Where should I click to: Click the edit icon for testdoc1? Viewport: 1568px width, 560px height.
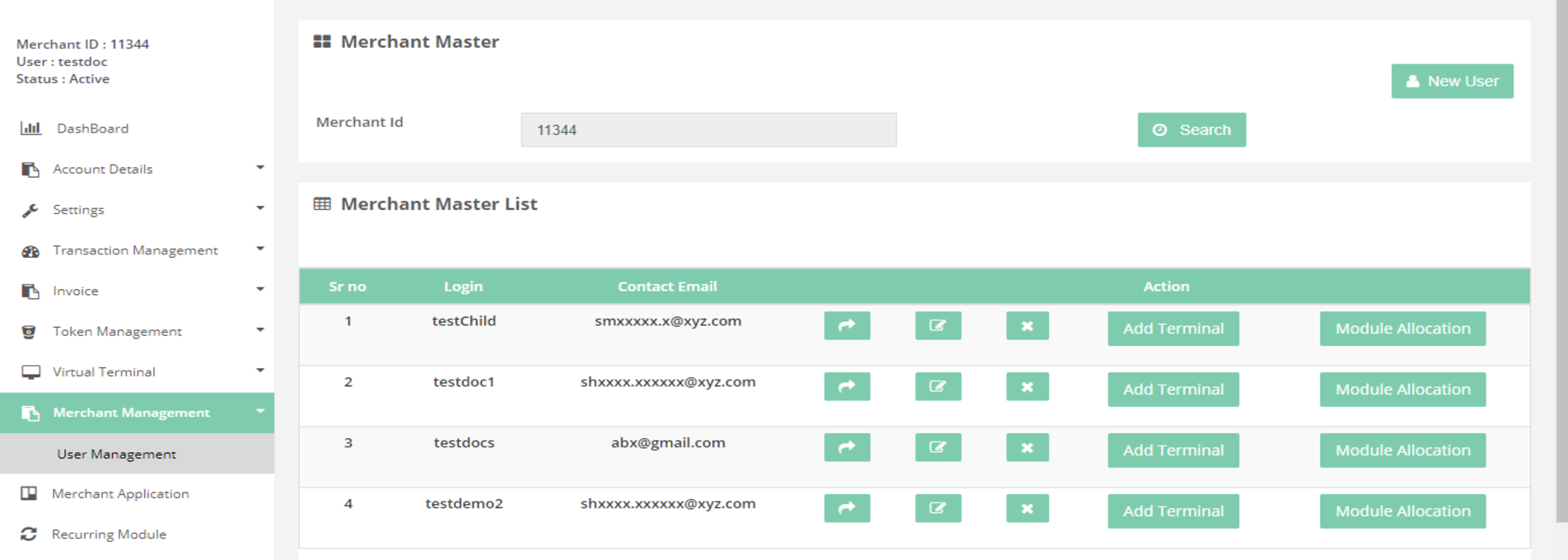938,387
